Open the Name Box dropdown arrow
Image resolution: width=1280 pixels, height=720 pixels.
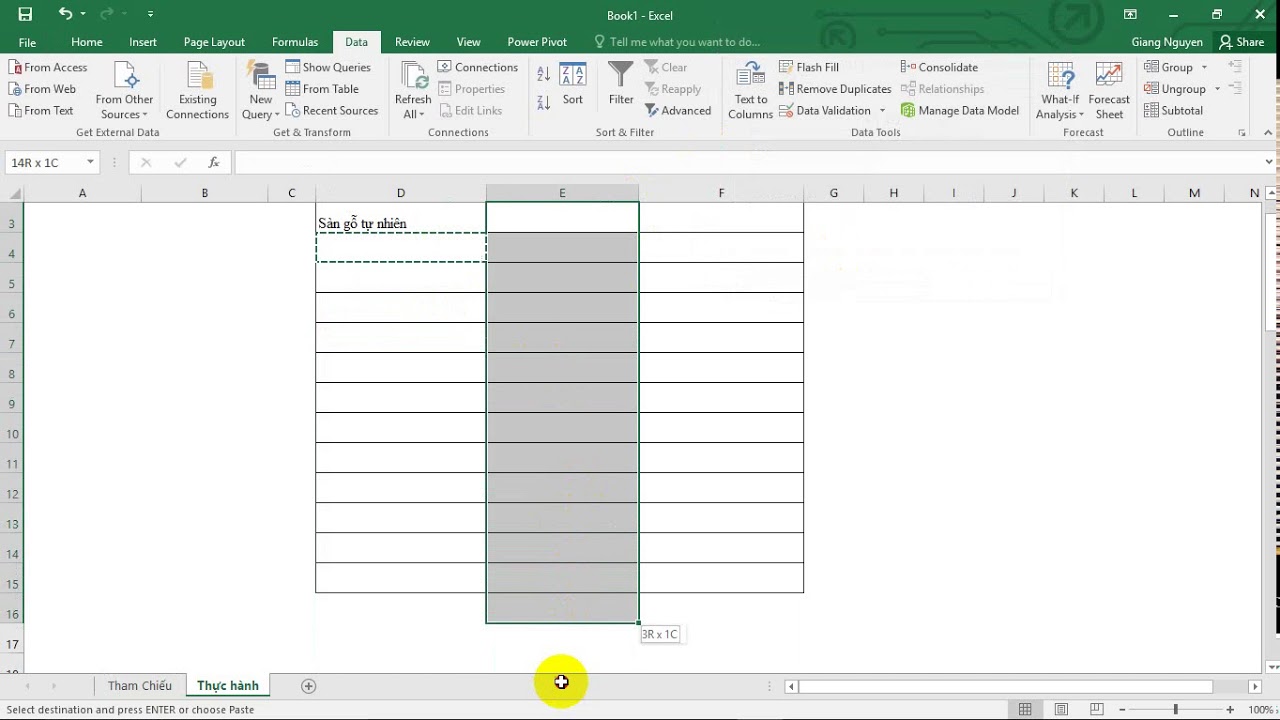[x=90, y=162]
